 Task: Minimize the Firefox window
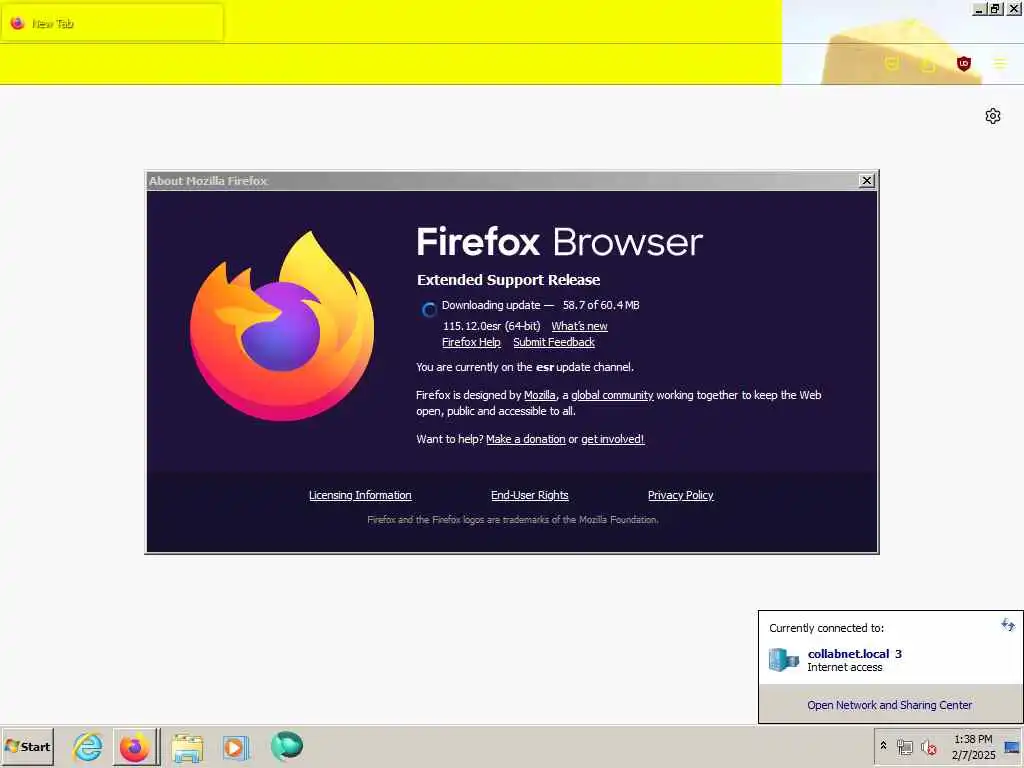click(x=978, y=9)
